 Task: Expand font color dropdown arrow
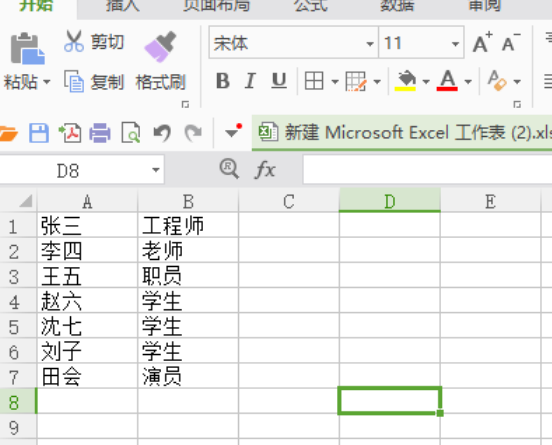tap(468, 82)
